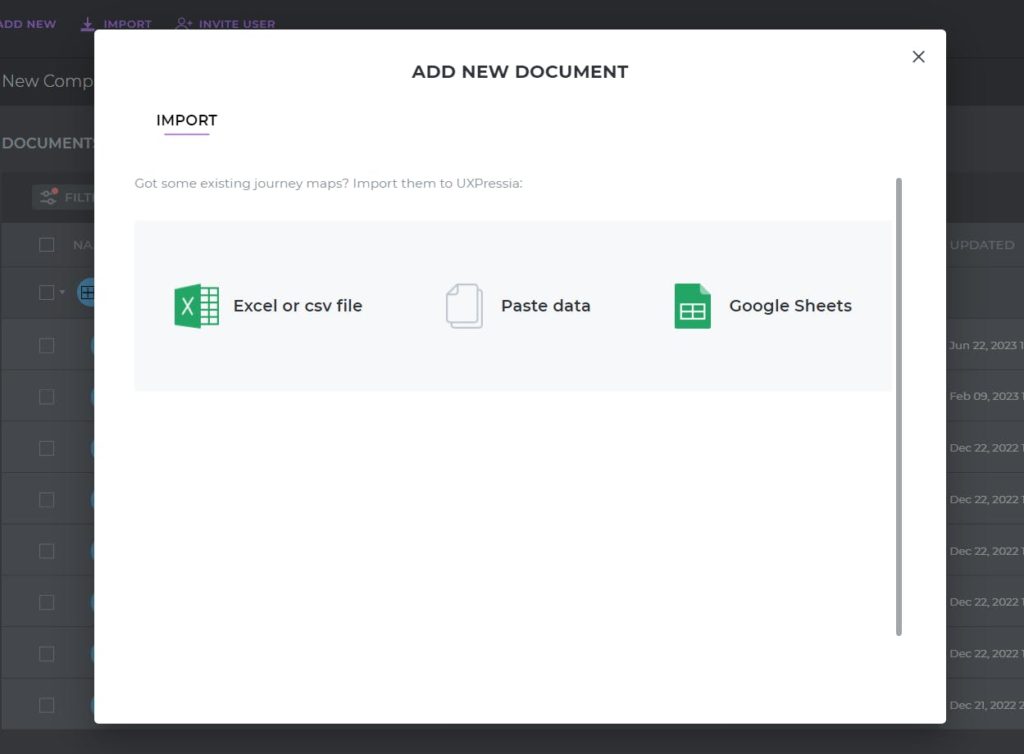Screen dimensions: 1024x754
Task: Click the 'Feb 09, 2023' date cell
Action: pos(986,396)
